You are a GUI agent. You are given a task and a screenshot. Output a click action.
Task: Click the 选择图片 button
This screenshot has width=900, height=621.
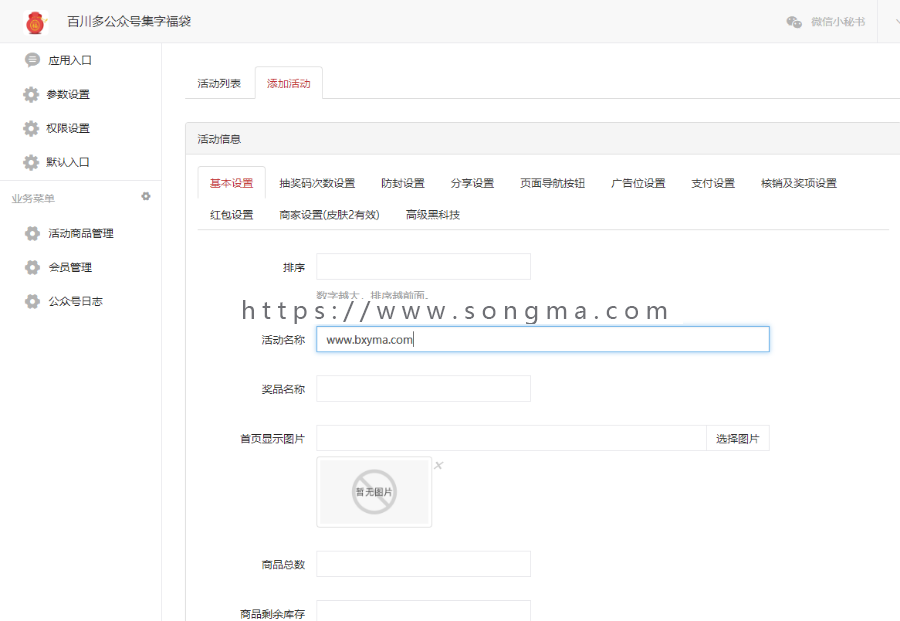click(x=738, y=438)
